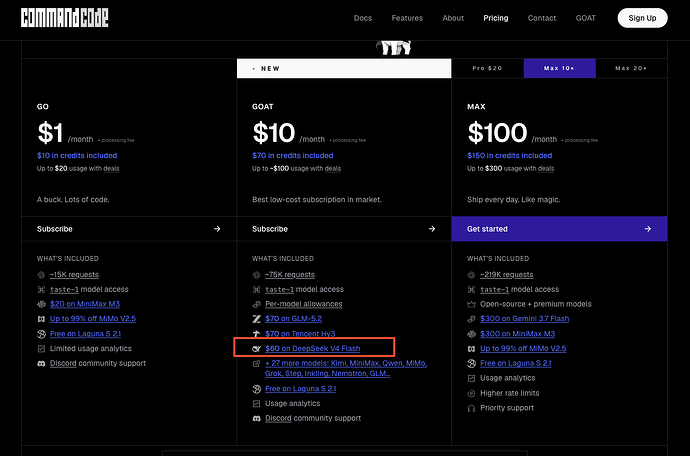Viewport: 690px width, 456px height.
Task: Open Per-model allowances link
Action: coord(304,304)
